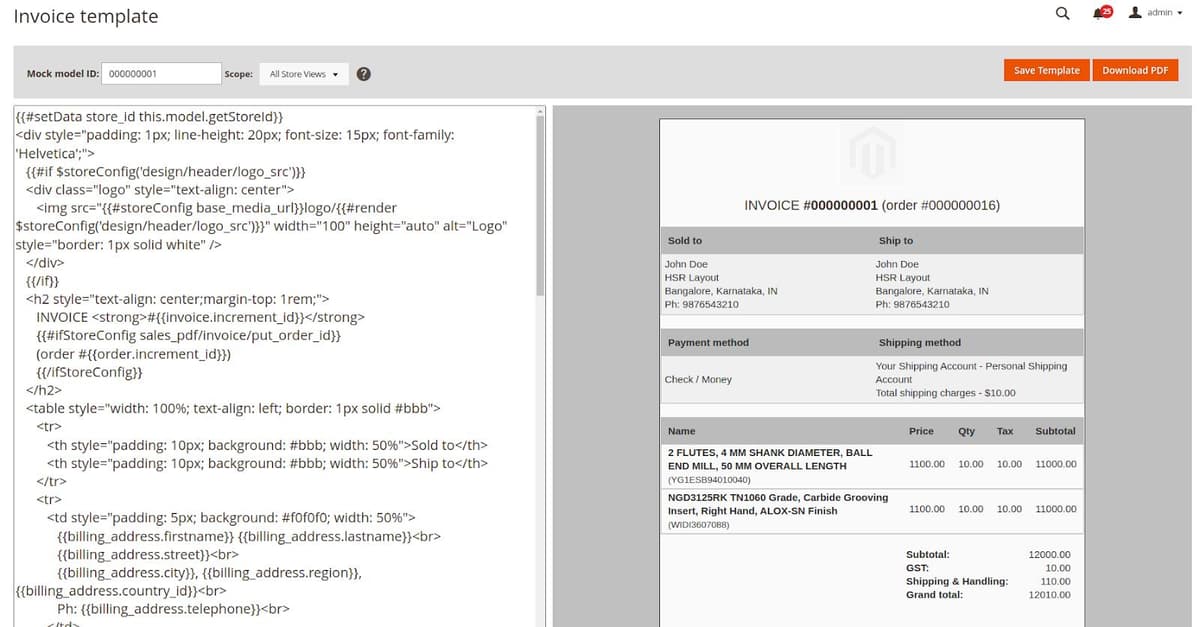The image size is (1200, 627).
Task: Click the Payment method header in preview
Action: 708,343
